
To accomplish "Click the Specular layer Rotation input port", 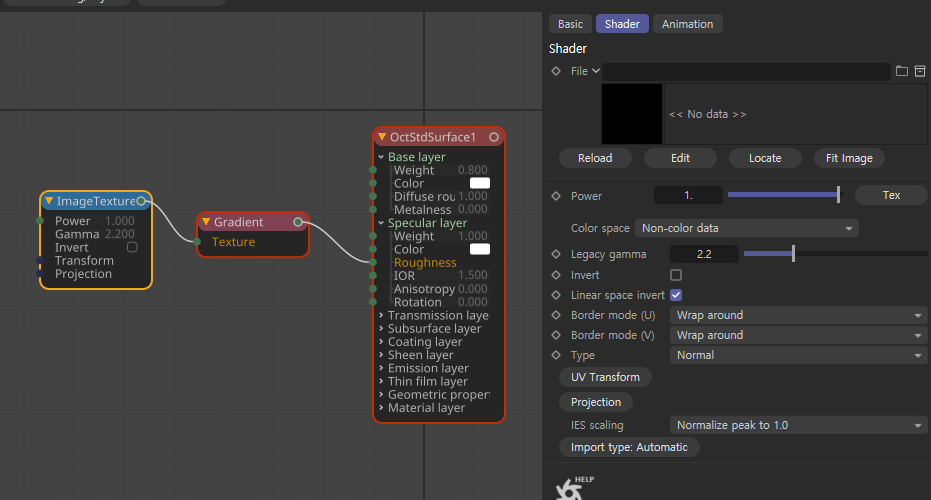I will coord(373,302).
